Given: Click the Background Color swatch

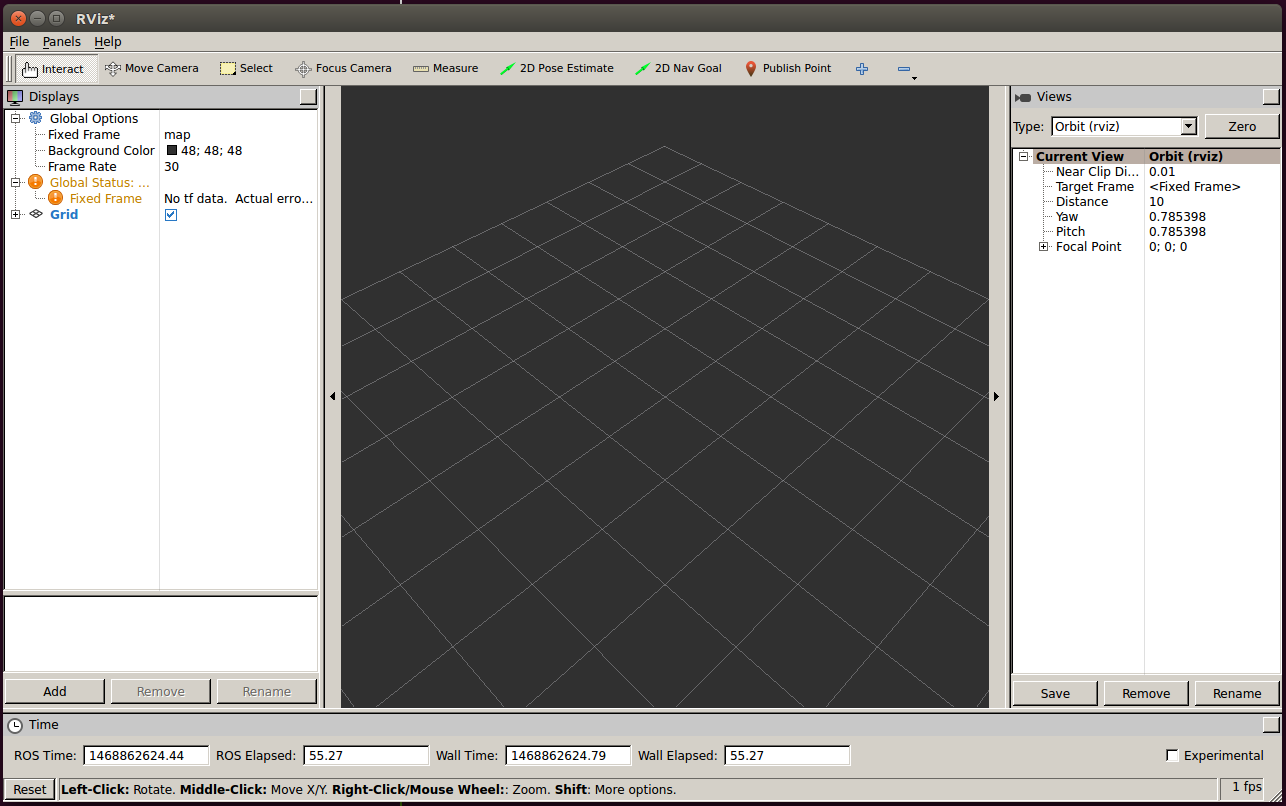Looking at the screenshot, I should pos(172,151).
